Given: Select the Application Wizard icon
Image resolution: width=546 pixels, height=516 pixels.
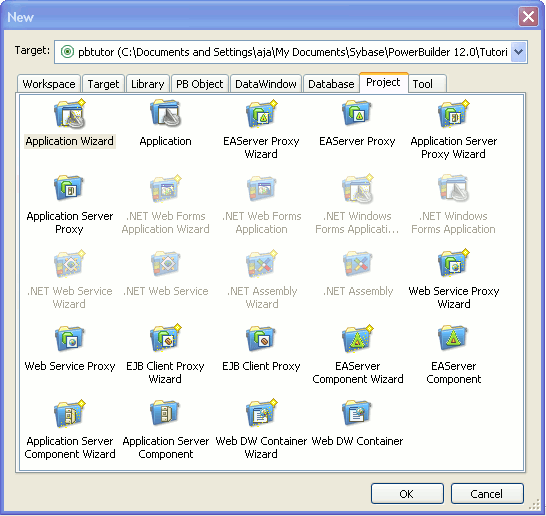Looking at the screenshot, I should [x=70, y=114].
